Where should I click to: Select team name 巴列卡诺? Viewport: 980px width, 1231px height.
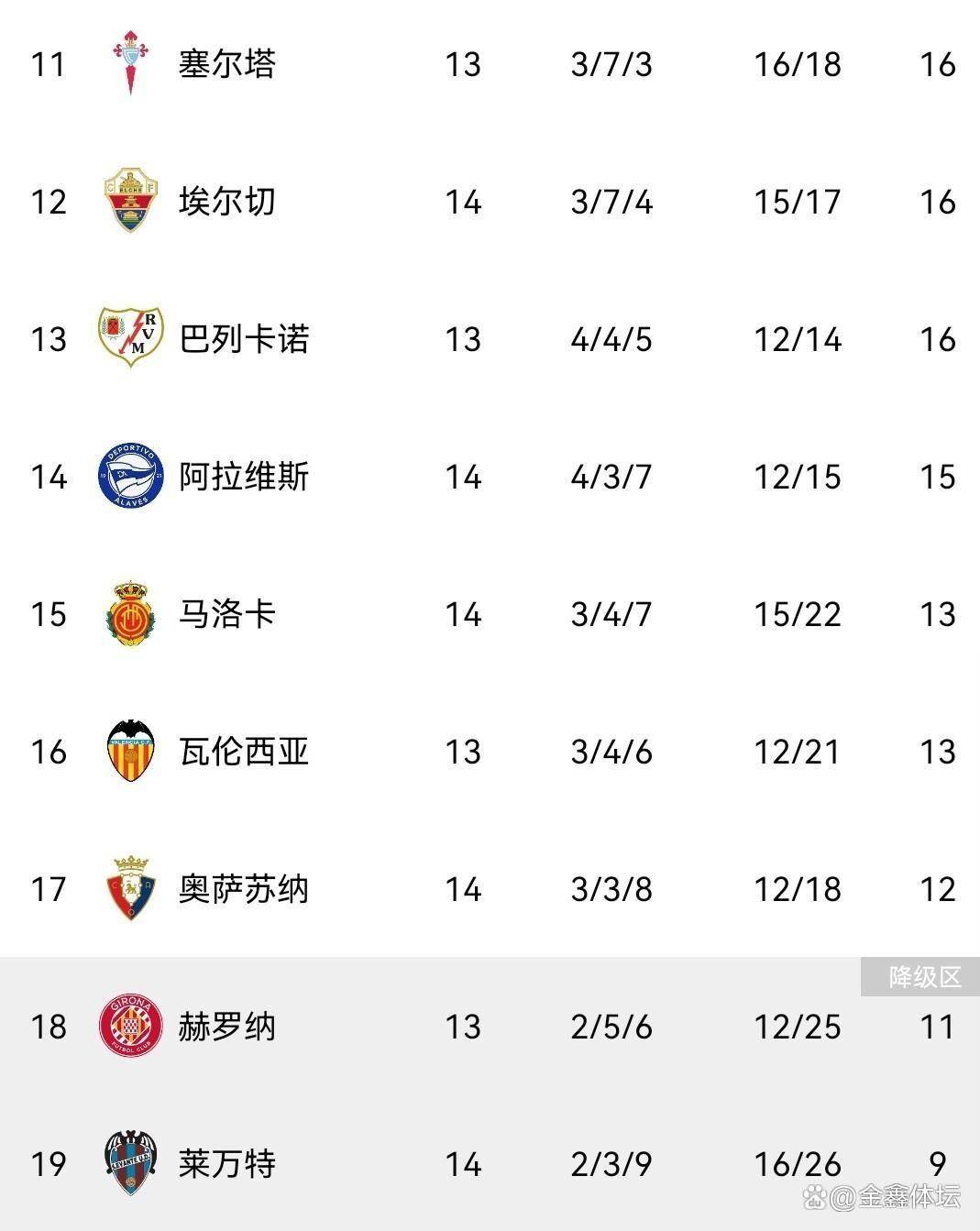point(244,339)
